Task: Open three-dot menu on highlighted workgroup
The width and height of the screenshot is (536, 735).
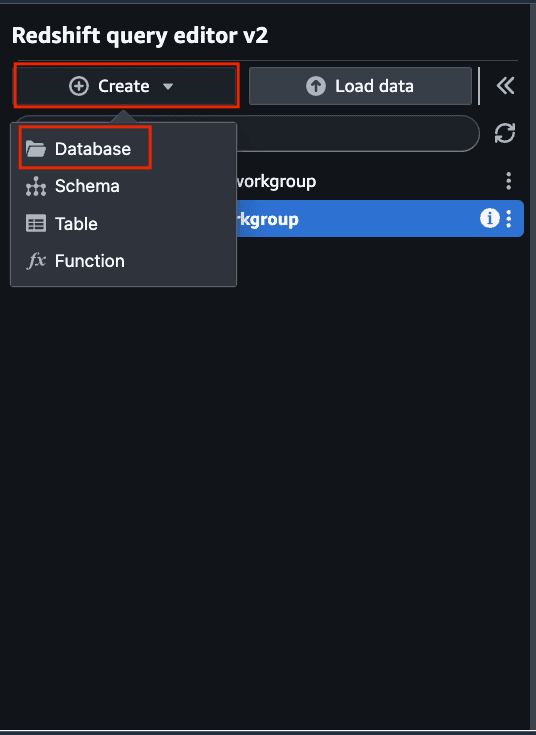Action: (x=509, y=218)
